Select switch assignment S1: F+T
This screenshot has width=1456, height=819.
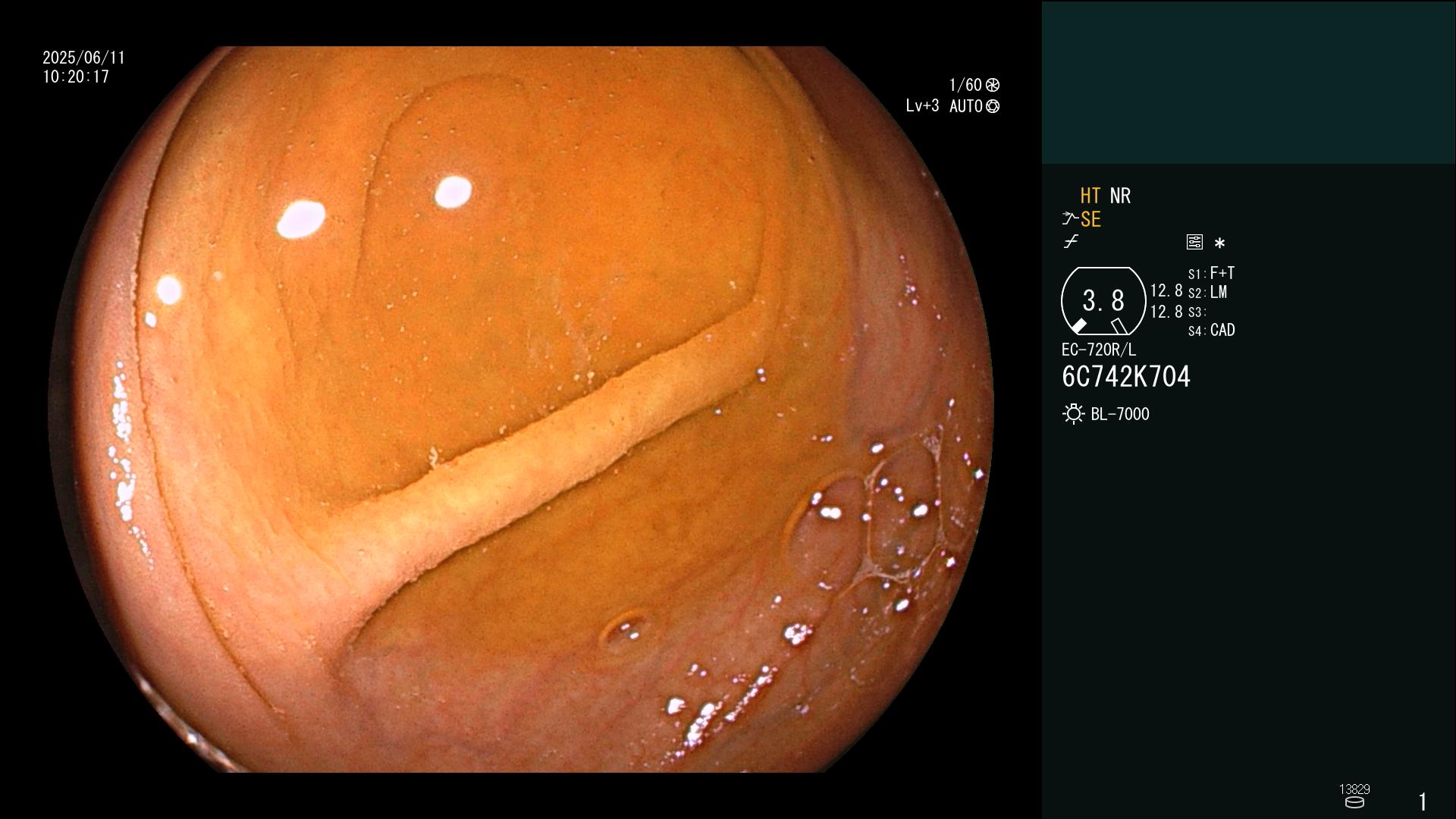1212,273
